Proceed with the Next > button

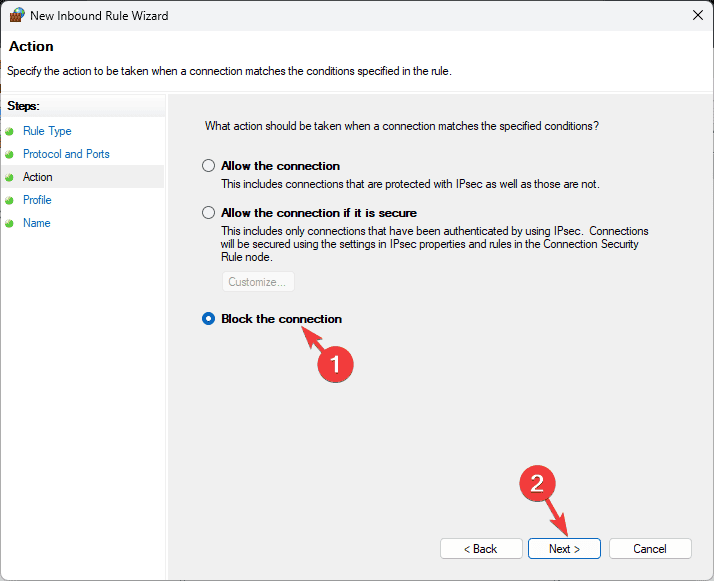click(x=564, y=549)
